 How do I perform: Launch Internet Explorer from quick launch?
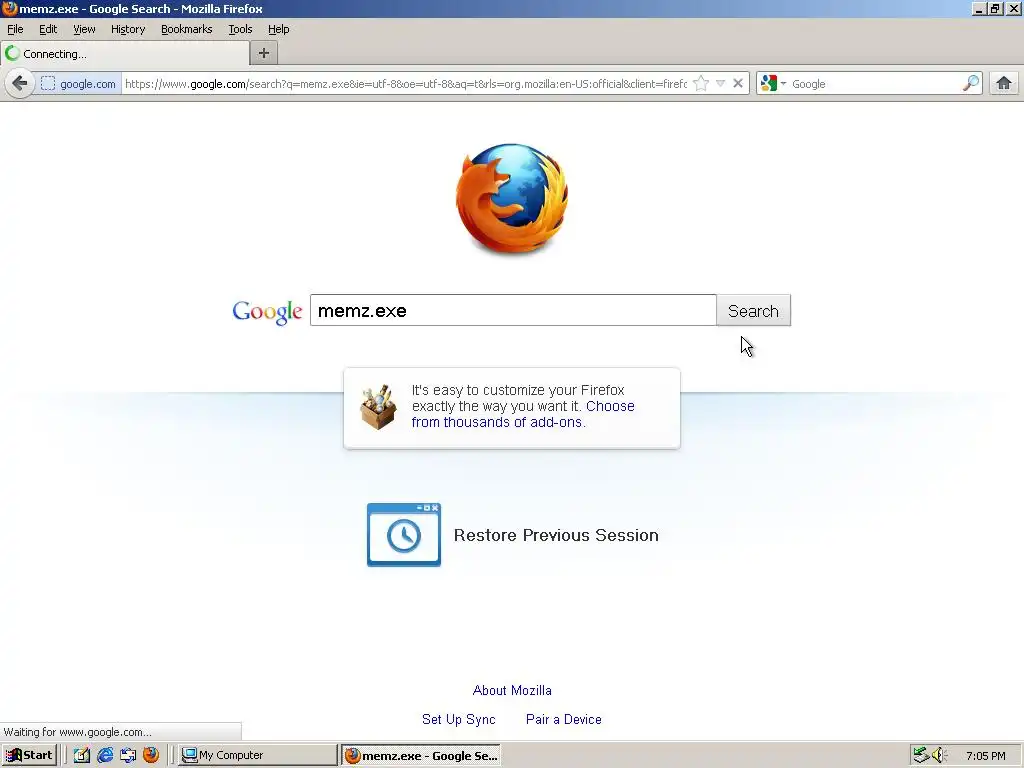104,755
